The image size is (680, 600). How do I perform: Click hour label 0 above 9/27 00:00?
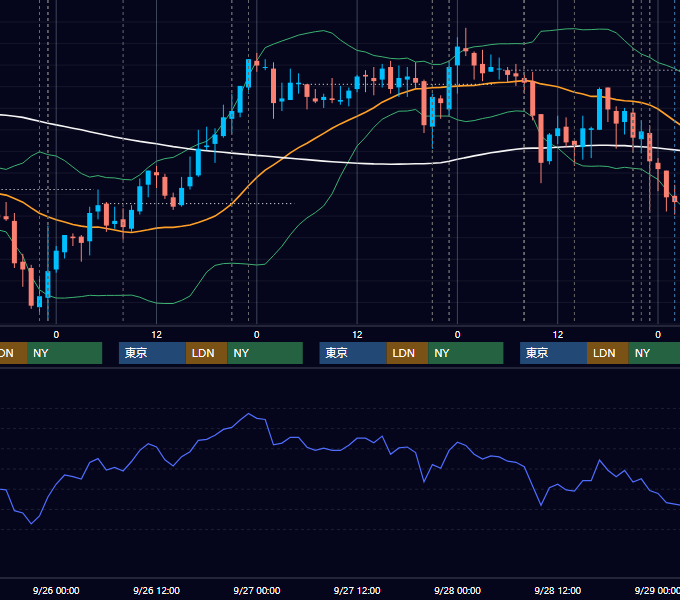click(257, 335)
